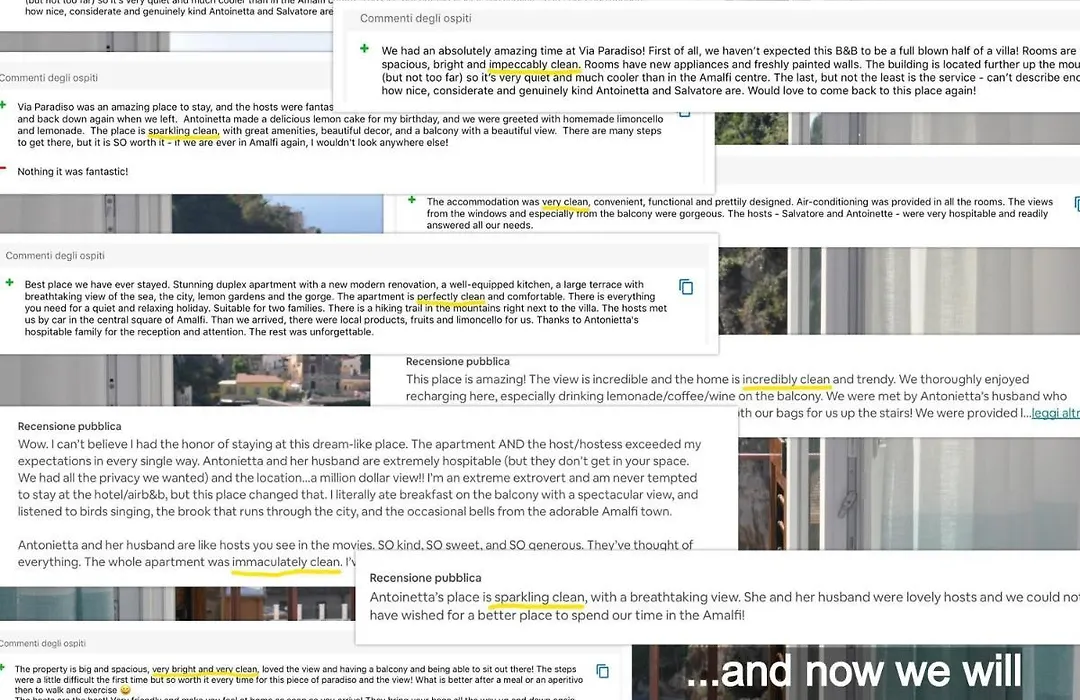This screenshot has height=700, width=1080.
Task: Click 'Commenti degli ospiti' heading above 'Via Paradiso was an amazing place'
Action: tap(48, 78)
